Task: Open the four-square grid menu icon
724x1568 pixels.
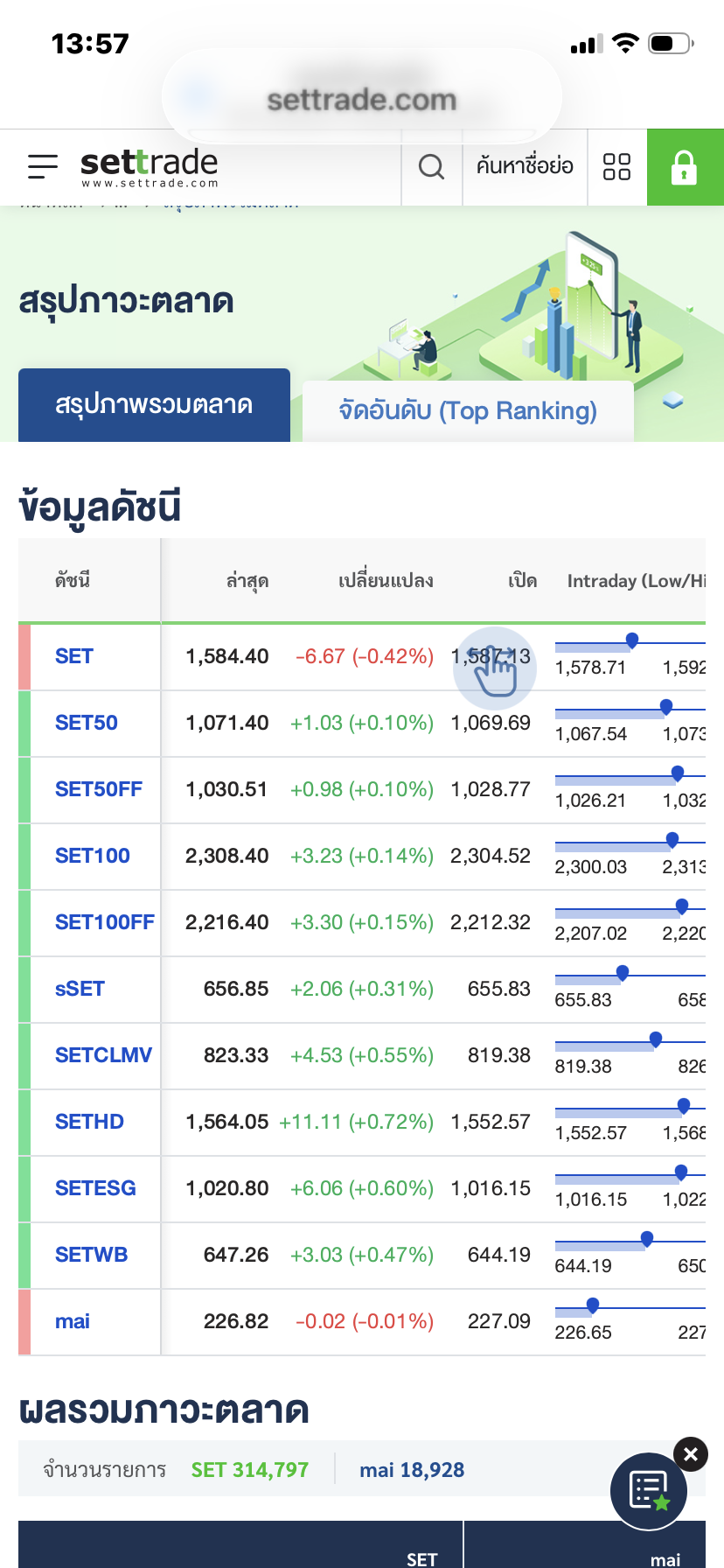Action: pyautogui.click(x=617, y=166)
